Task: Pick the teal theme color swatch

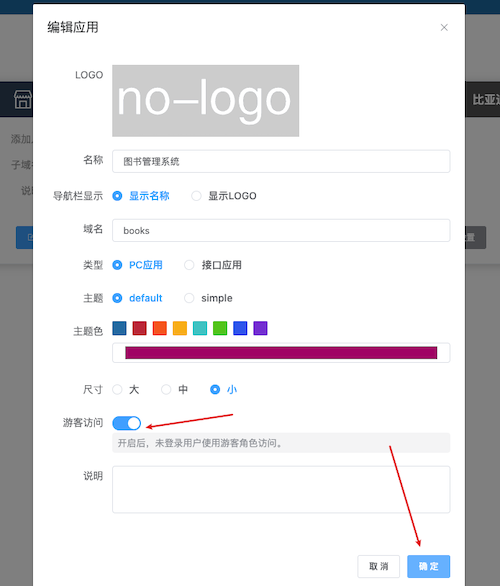Action: 200,328
